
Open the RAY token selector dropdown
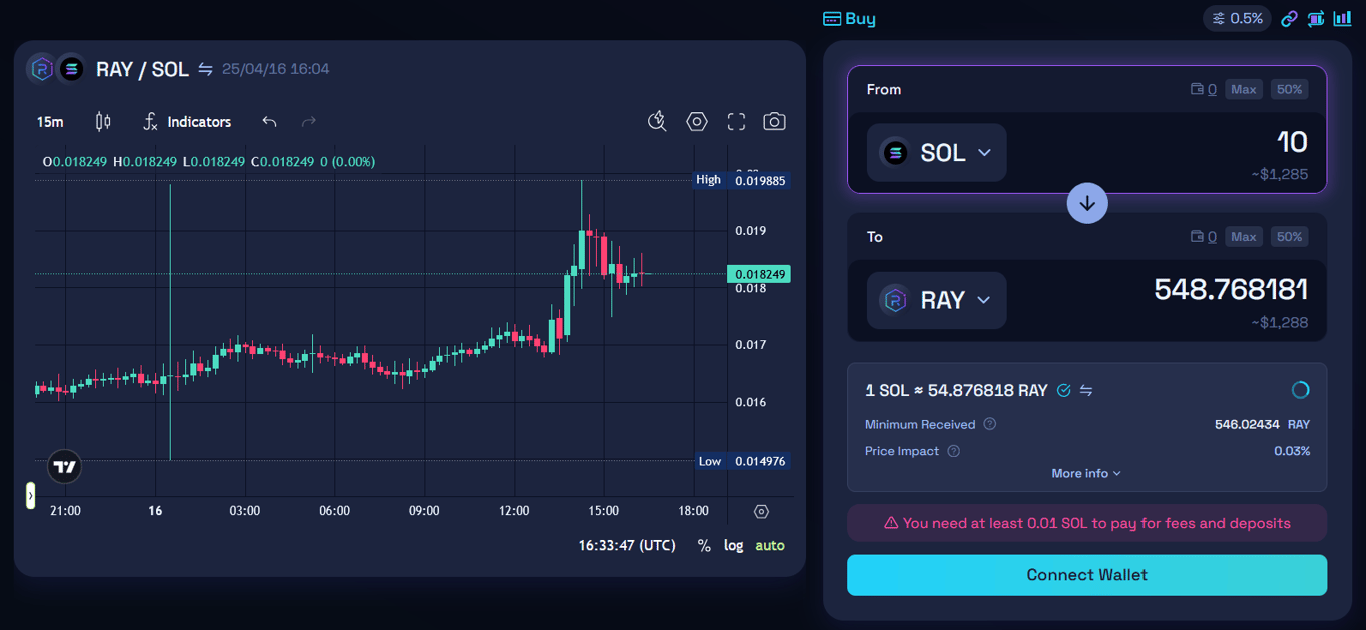(936, 300)
